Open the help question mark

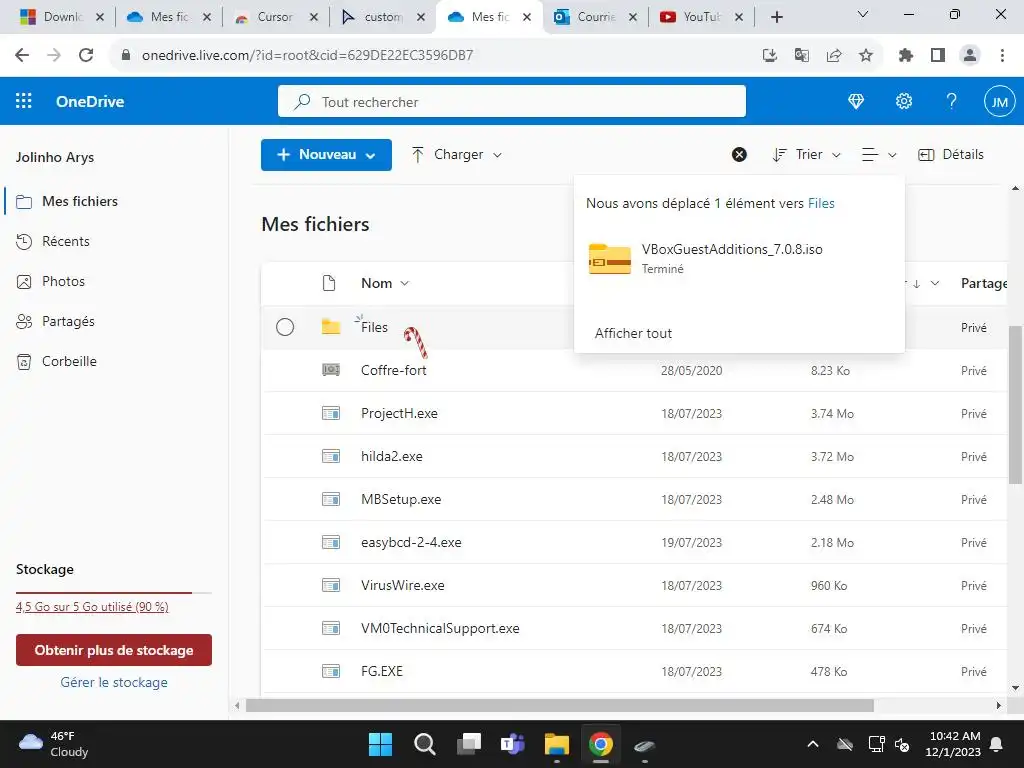[x=952, y=101]
